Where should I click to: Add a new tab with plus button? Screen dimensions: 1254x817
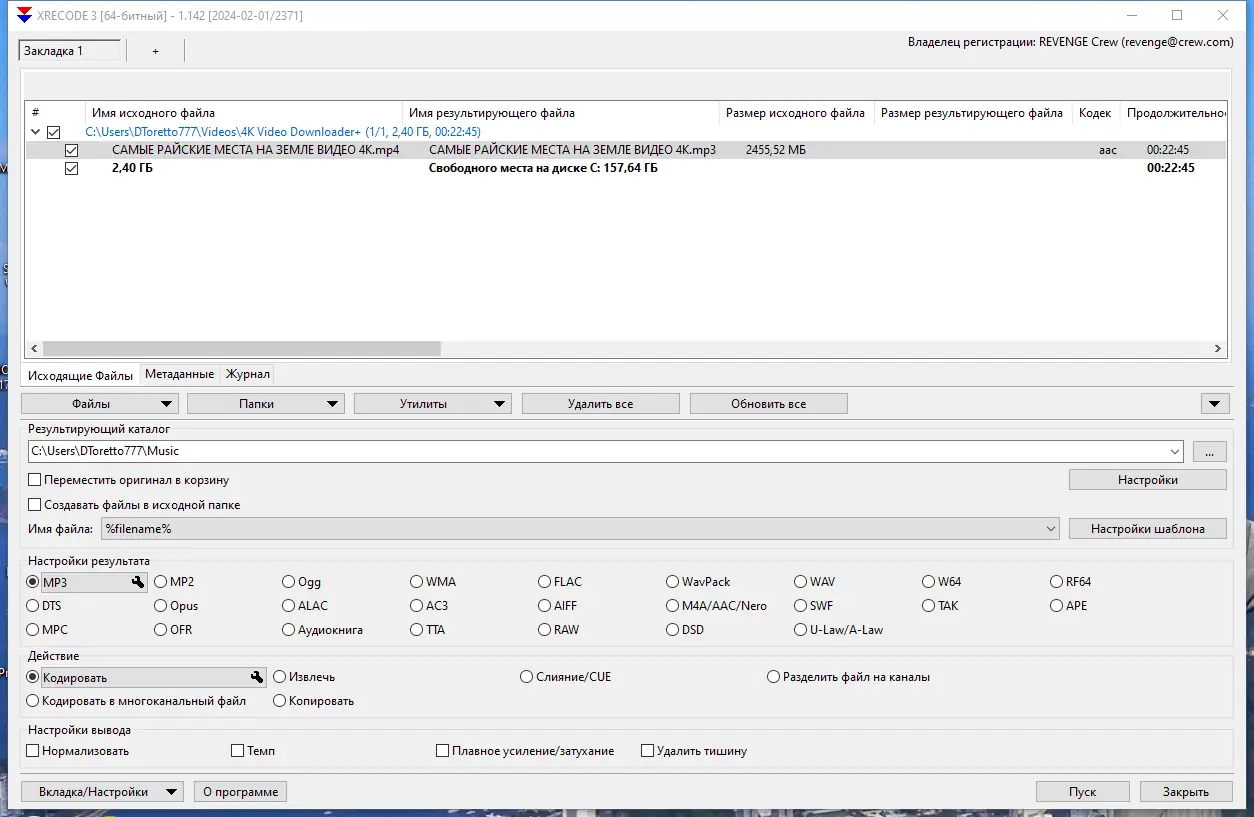[155, 50]
